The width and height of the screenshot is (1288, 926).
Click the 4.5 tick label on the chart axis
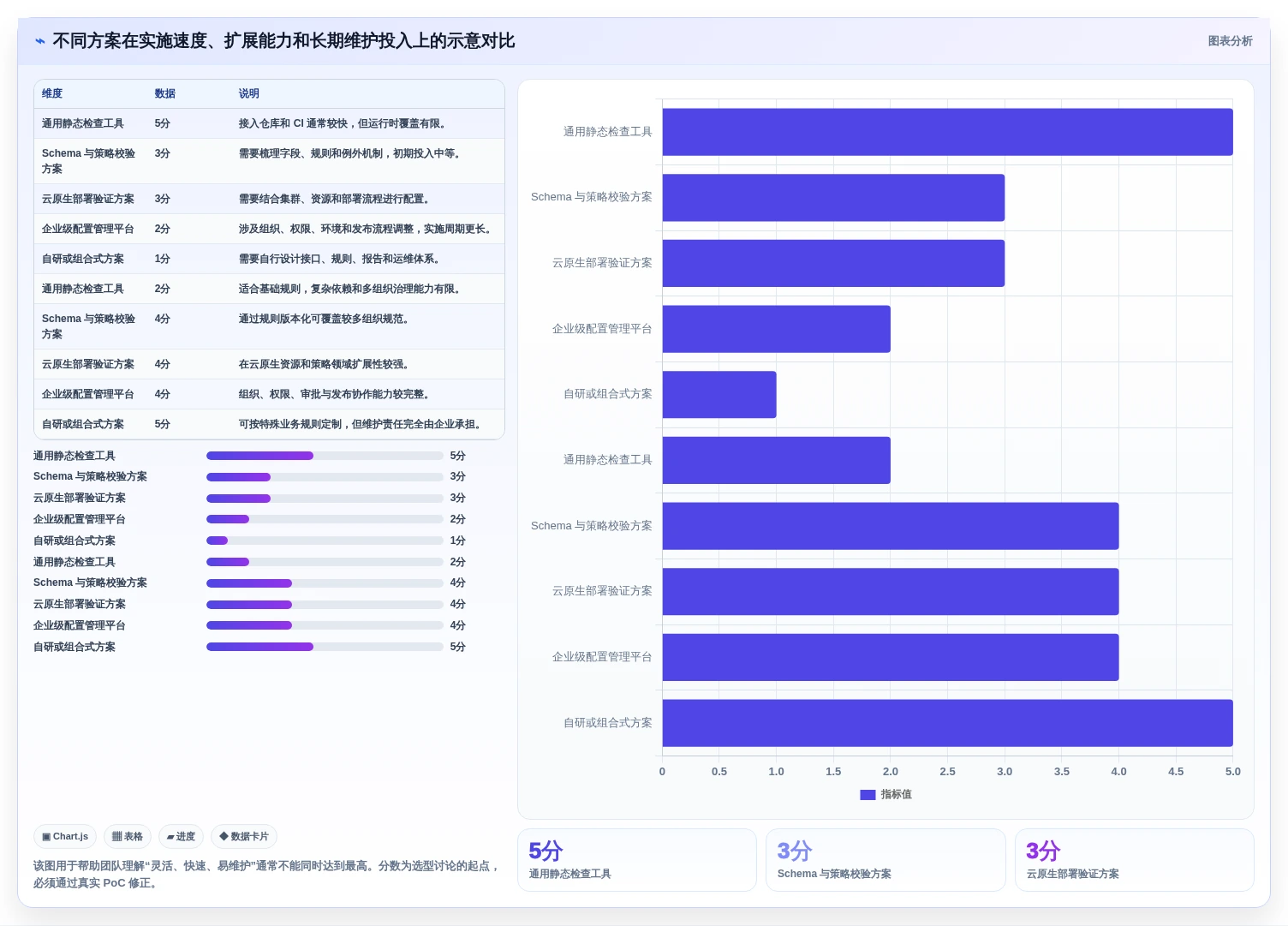1176,772
